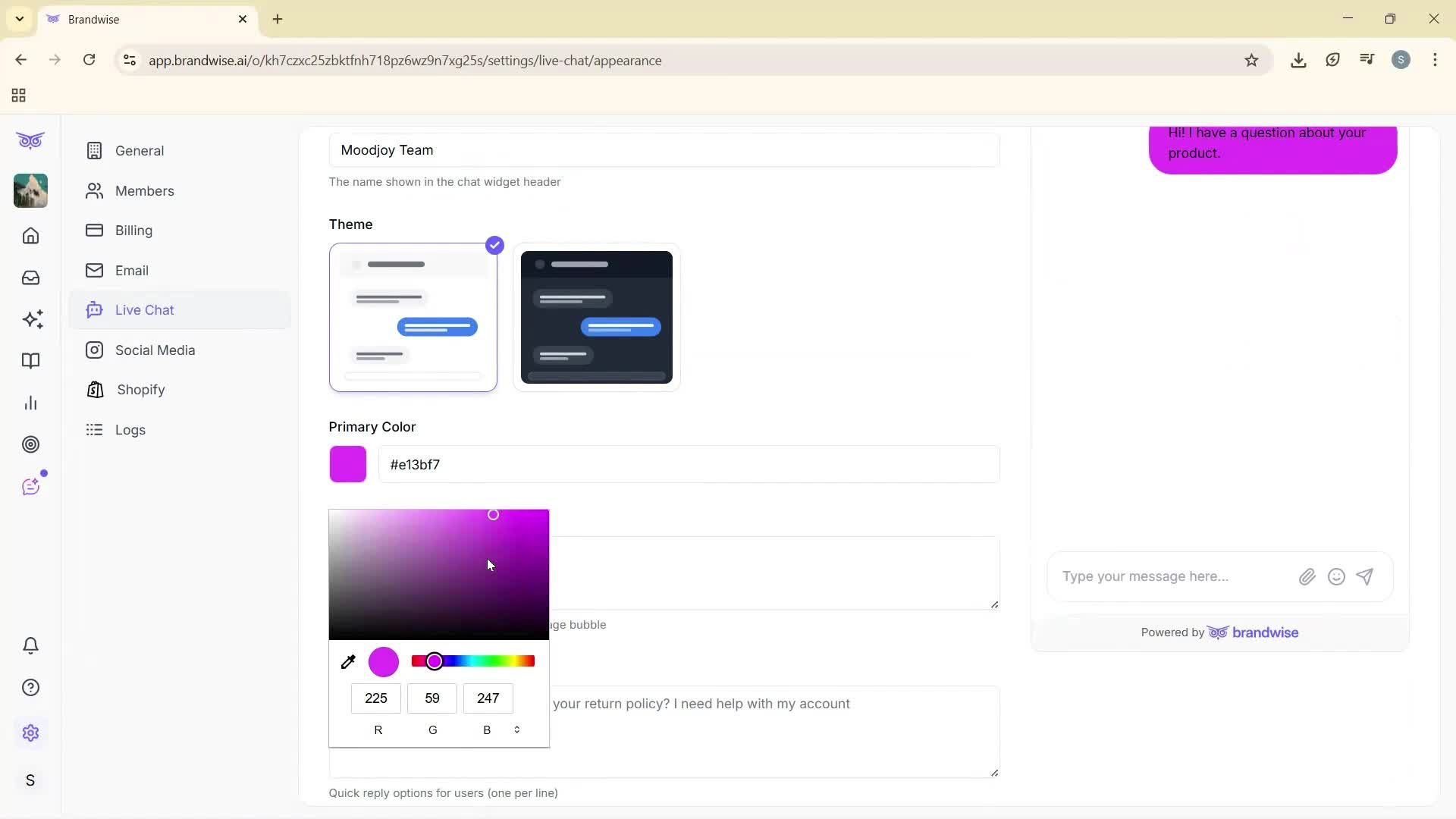1456x819 pixels.
Task: Select the dark theme card
Action: coord(596,317)
